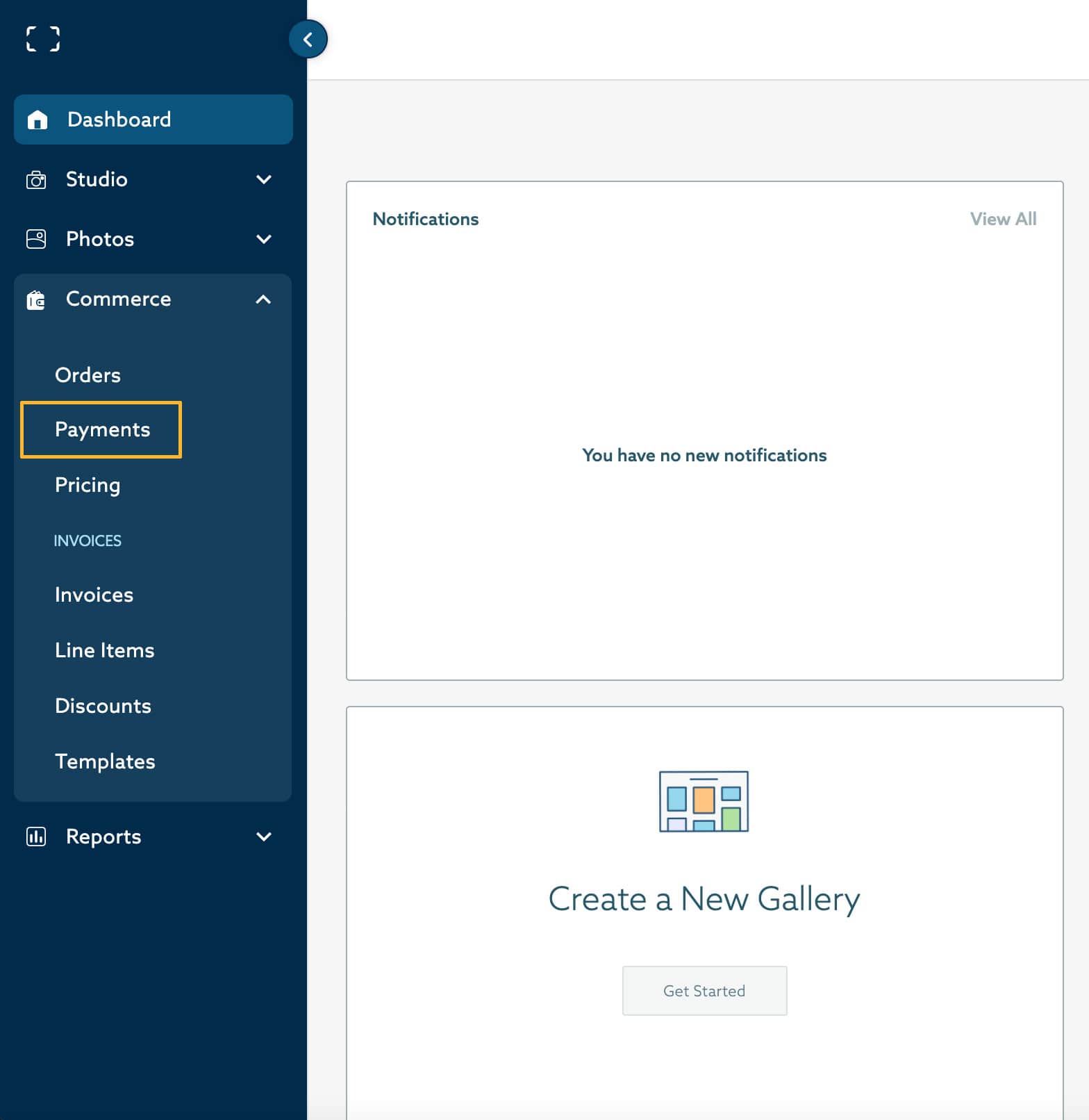Expand the Reports menu chevron
Screen dimensions: 1089x1120
pos(264,837)
